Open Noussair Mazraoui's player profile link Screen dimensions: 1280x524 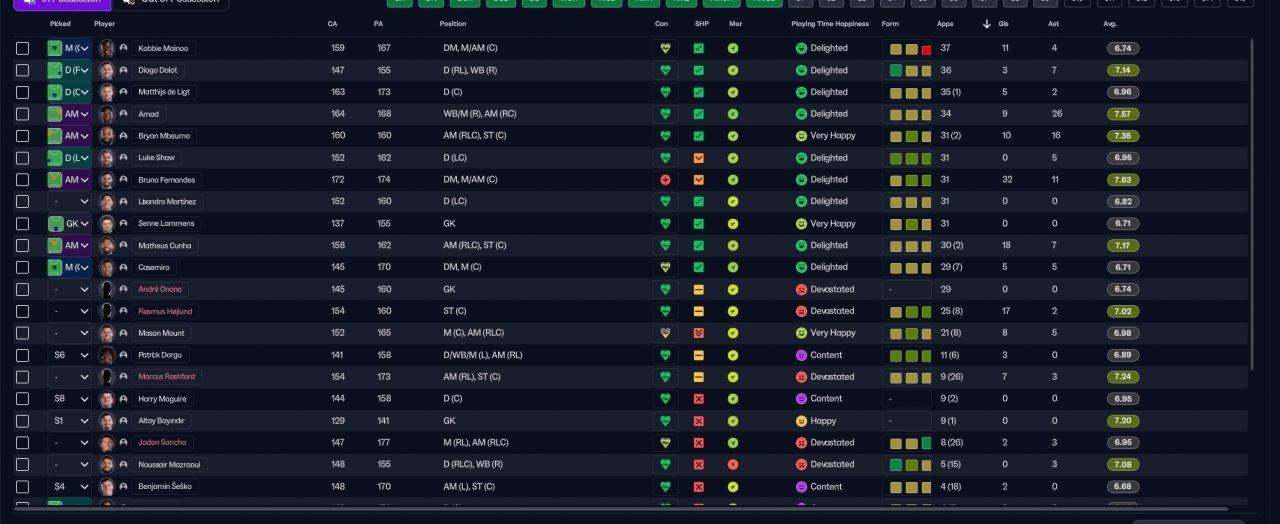(x=170, y=465)
